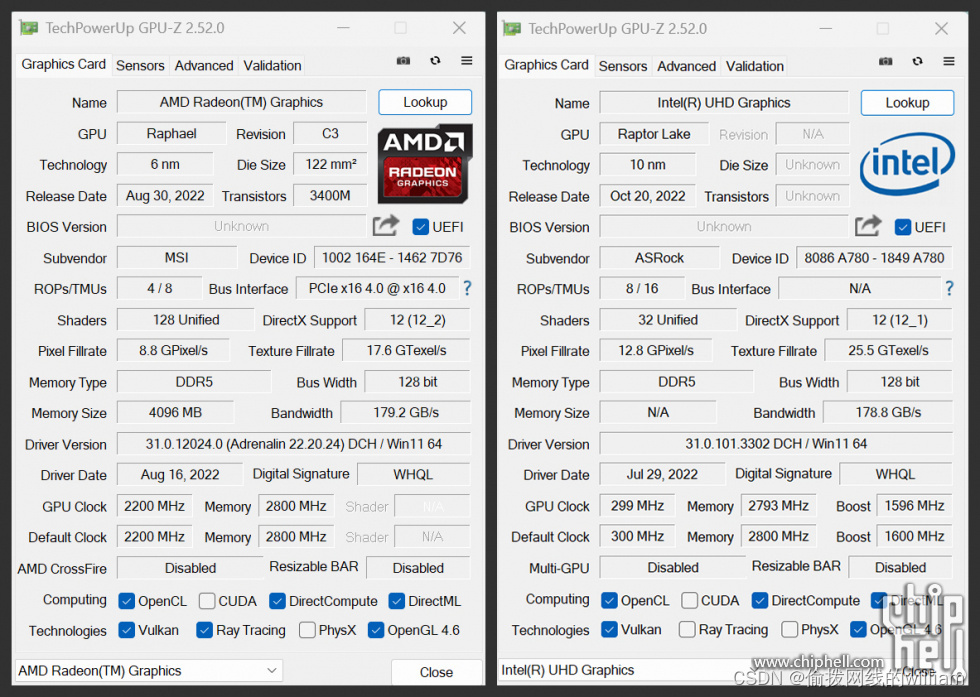Screen dimensions: 980x697
Task: Toggle Ray Tracing checkbox in AMD window
Action: pos(204,630)
